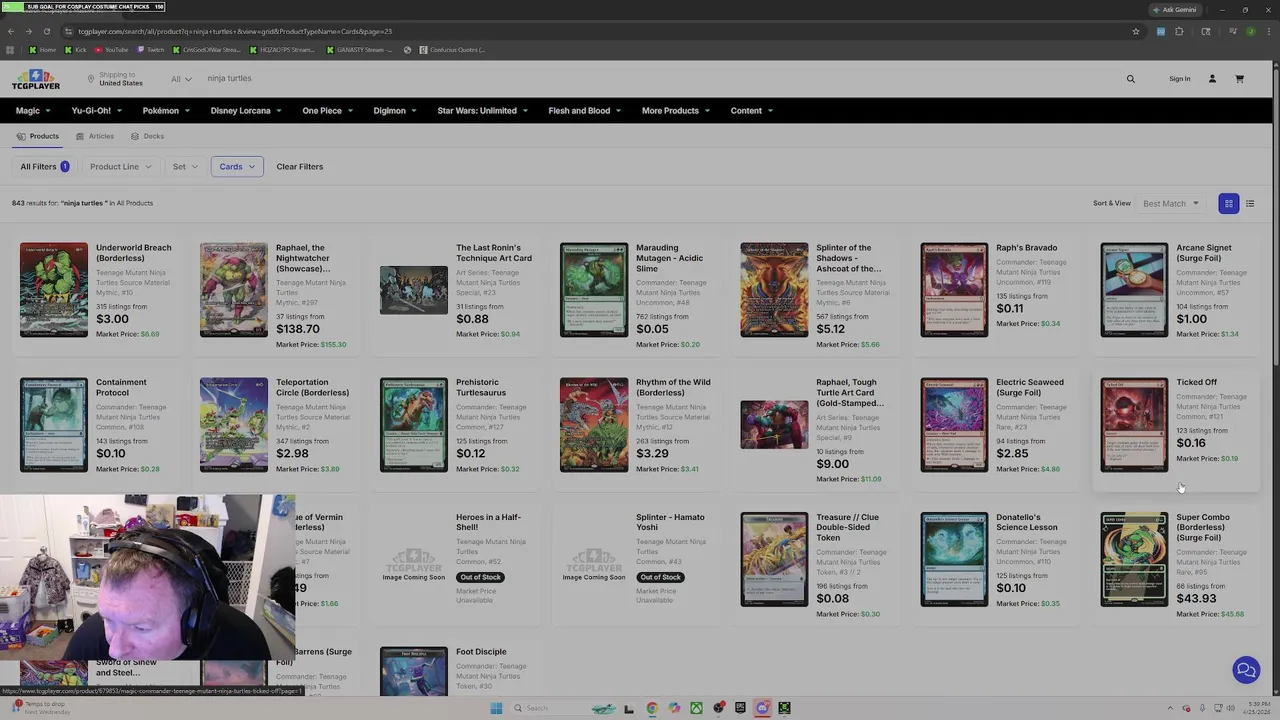Expand the Digimon menu
Image resolution: width=1280 pixels, height=720 pixels.
pyautogui.click(x=395, y=111)
